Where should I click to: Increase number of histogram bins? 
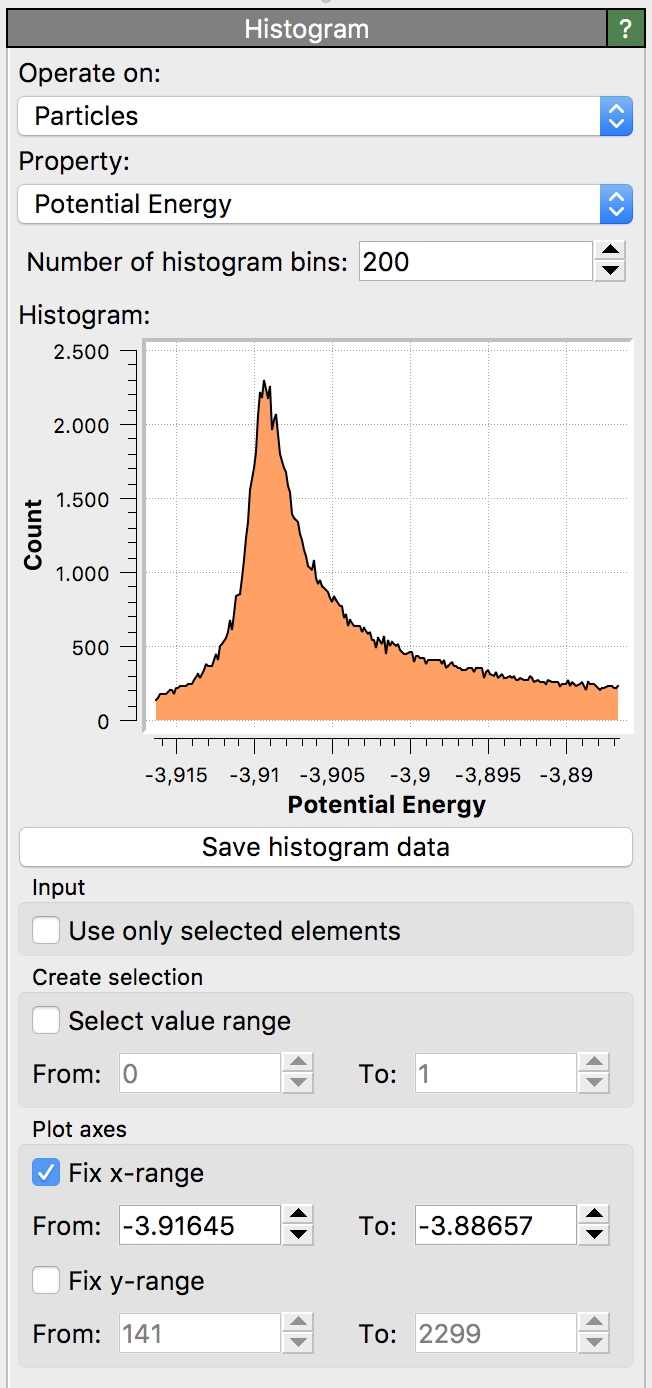(610, 252)
